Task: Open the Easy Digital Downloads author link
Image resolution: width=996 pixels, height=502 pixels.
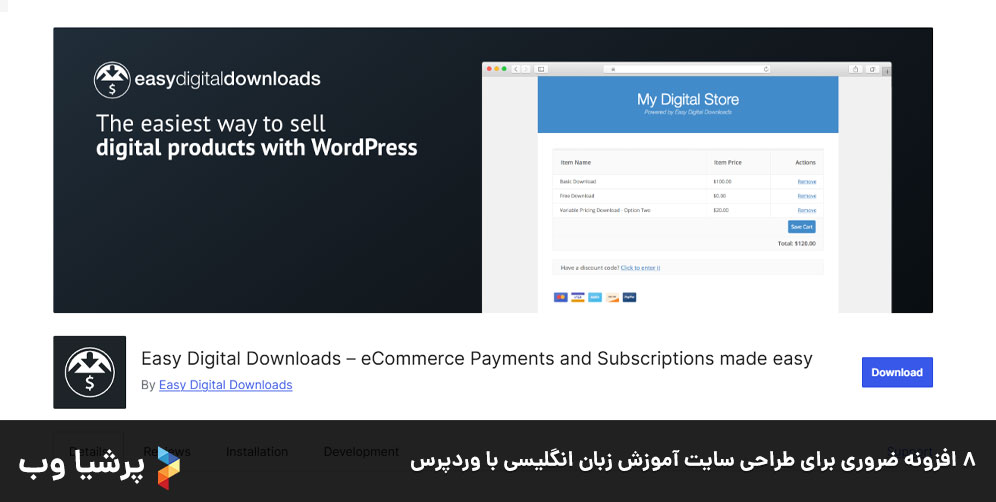Action: 225,385
